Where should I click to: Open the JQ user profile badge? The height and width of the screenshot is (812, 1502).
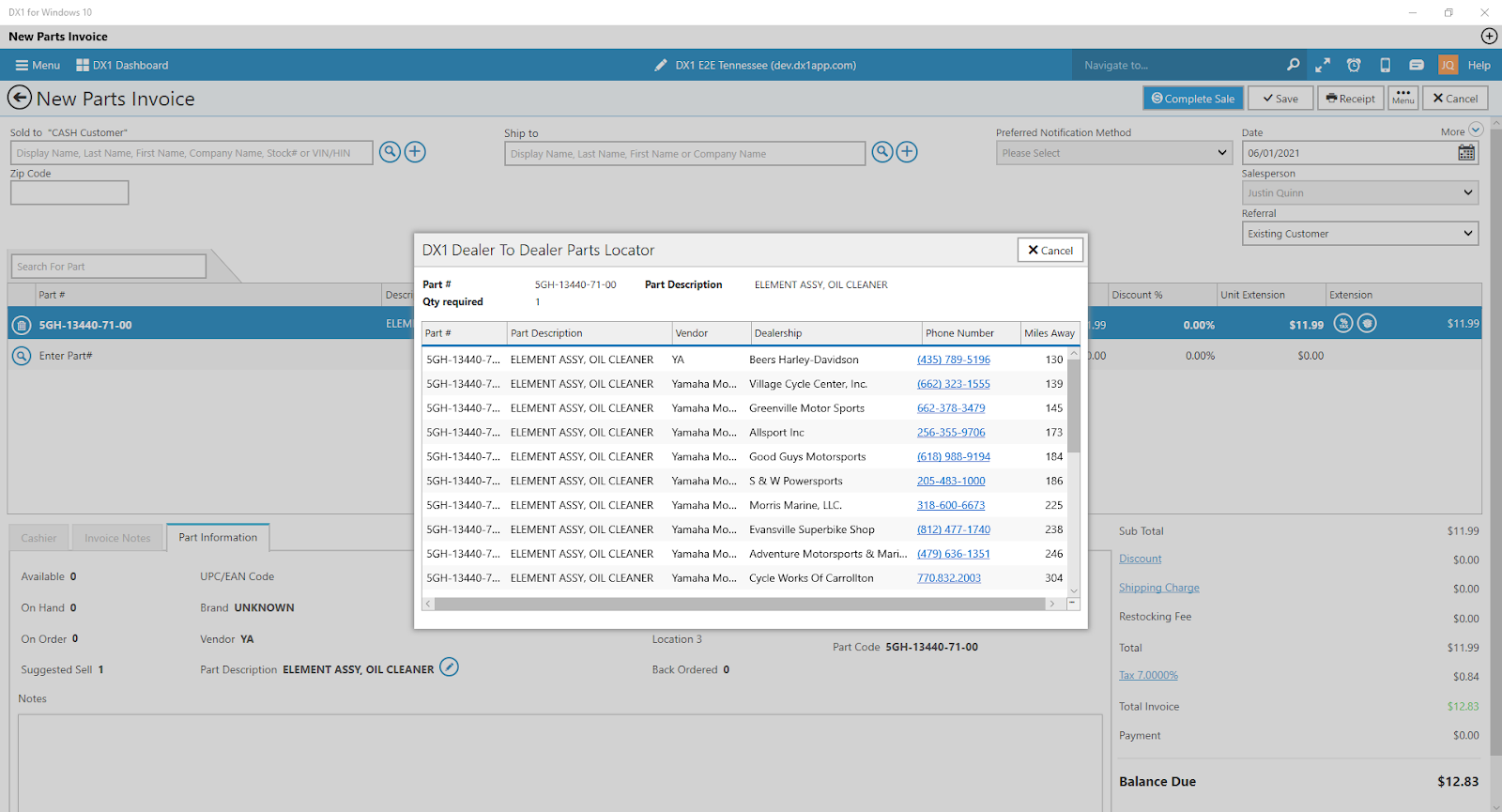pos(1448,65)
